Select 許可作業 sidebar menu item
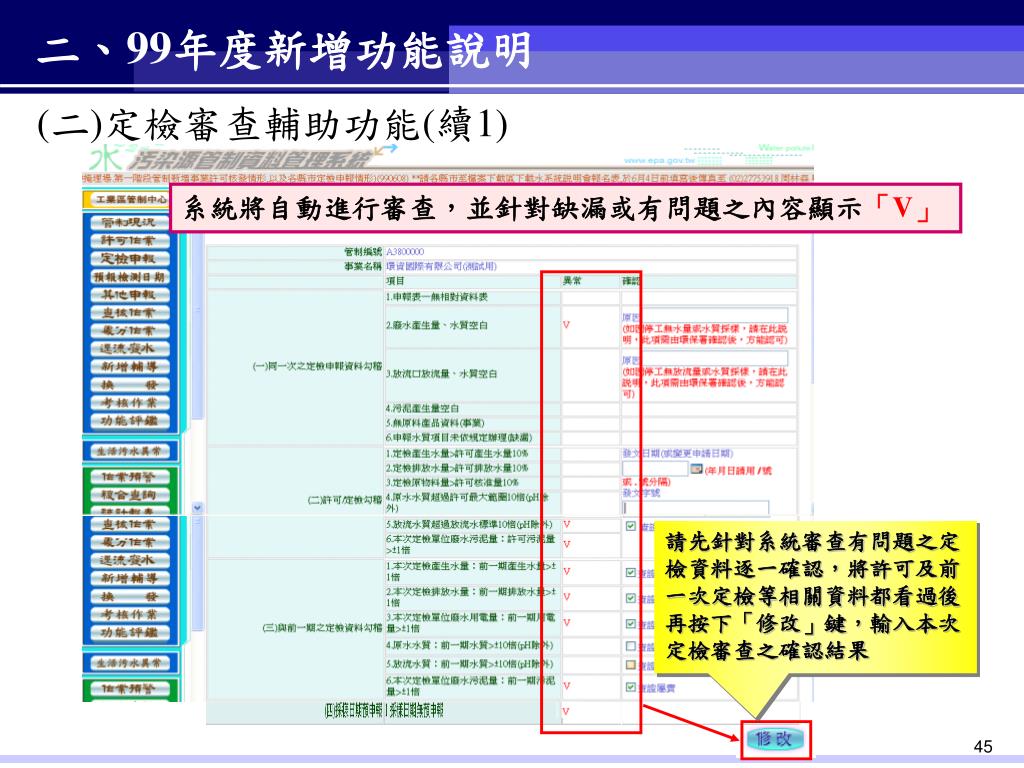Viewport: 1024px width, 768px height. tap(129, 241)
